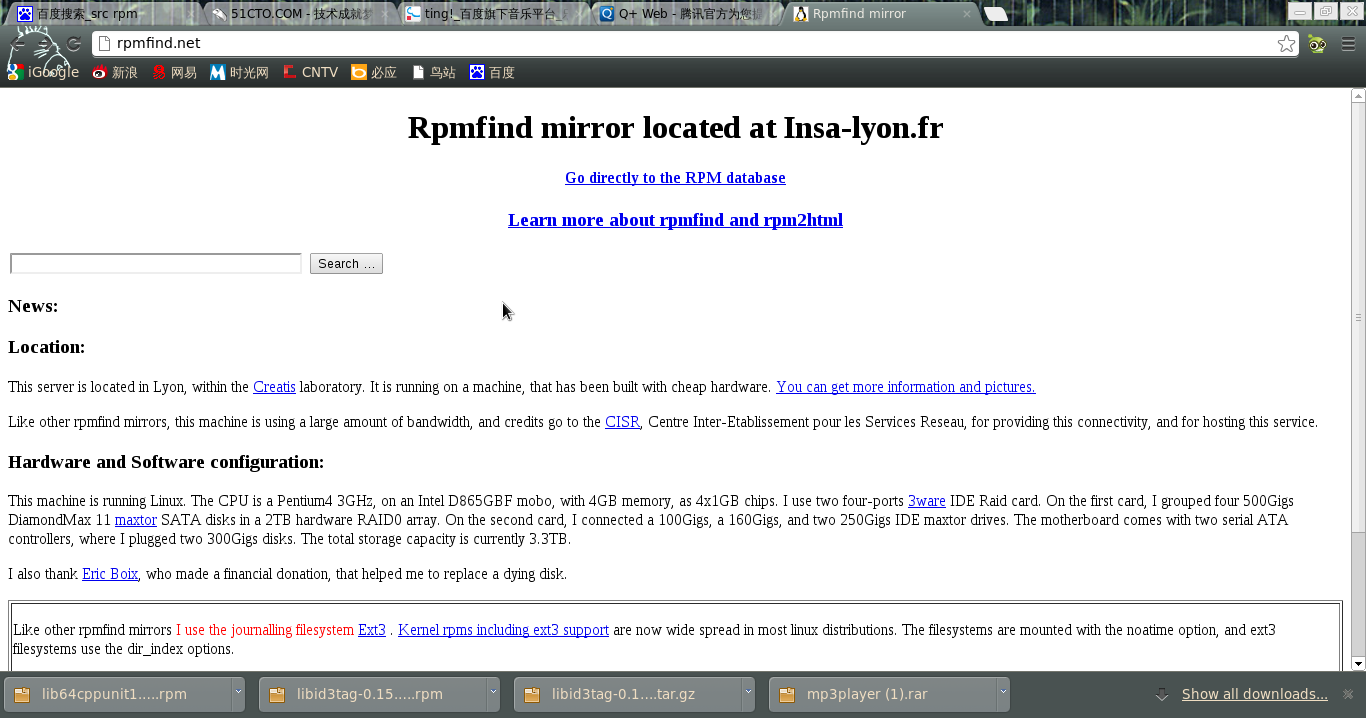
Task: Click the page scrollbar down arrow
Action: 1357,663
